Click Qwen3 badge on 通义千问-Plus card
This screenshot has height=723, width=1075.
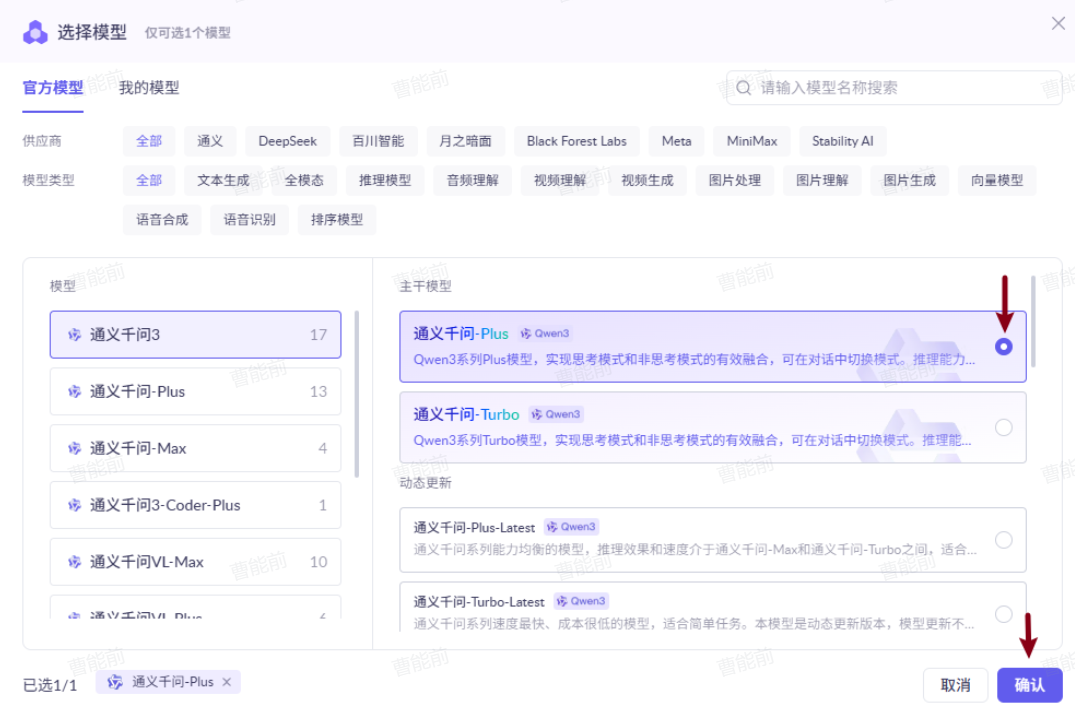tap(545, 333)
